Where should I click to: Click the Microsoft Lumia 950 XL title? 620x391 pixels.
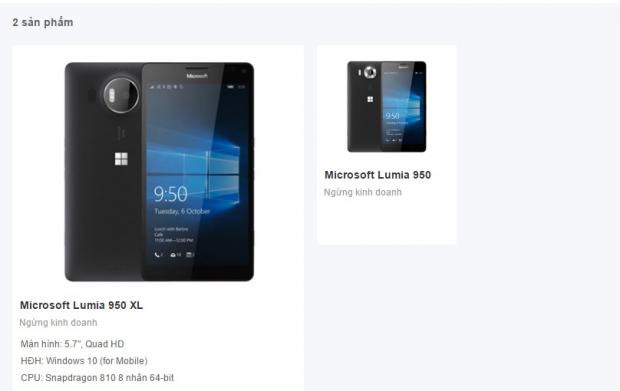click(81, 305)
